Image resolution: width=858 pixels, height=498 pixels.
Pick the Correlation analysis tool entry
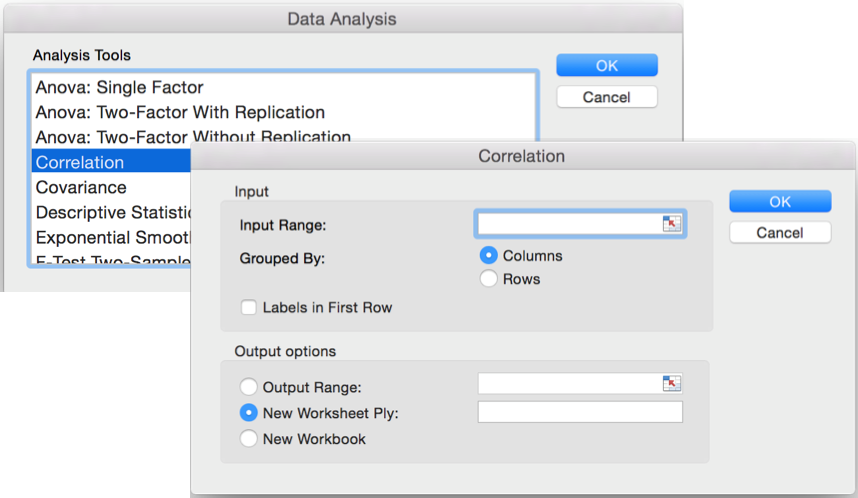tap(80, 163)
